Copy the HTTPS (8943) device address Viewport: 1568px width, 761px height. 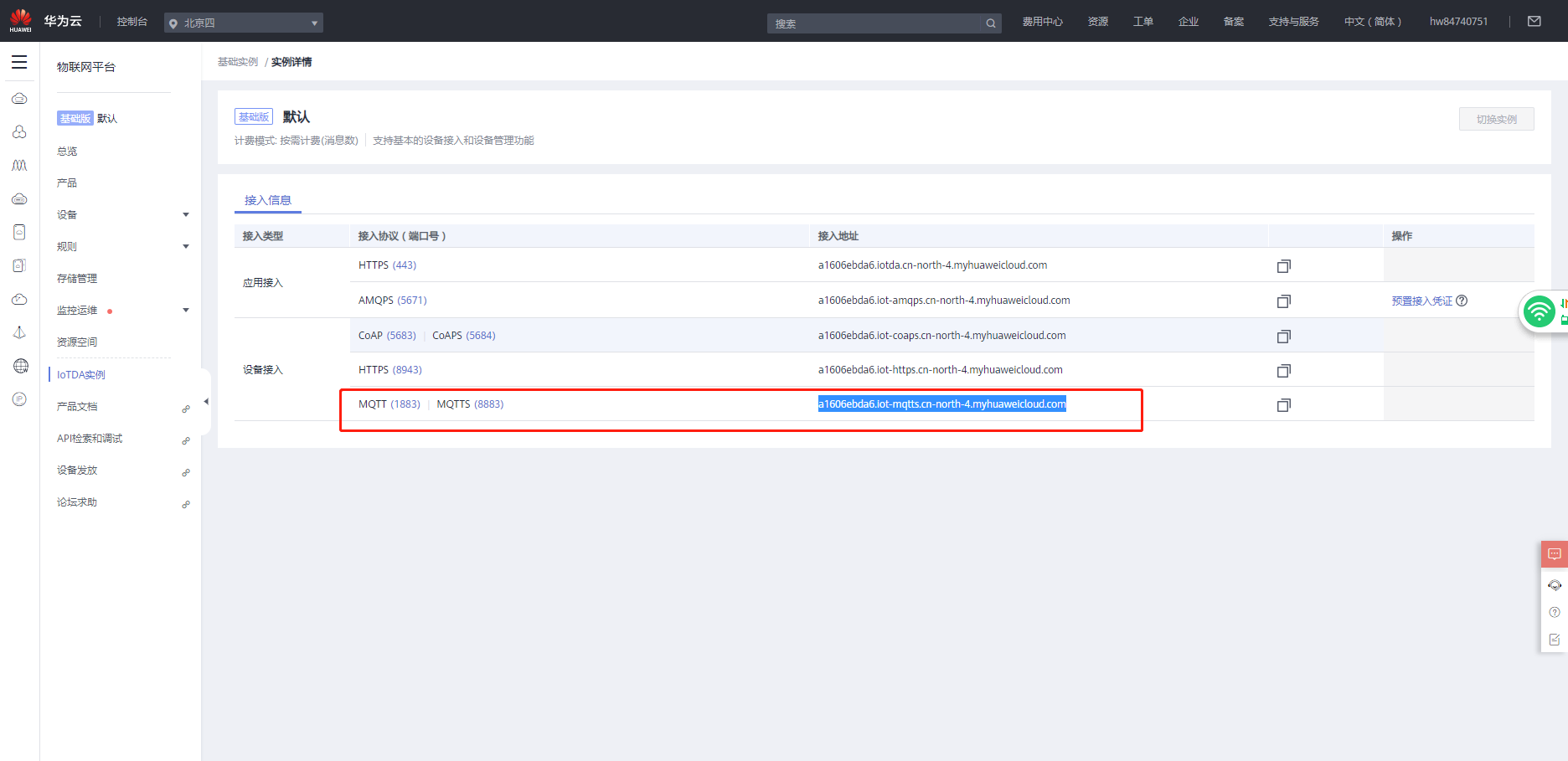pos(1283,371)
